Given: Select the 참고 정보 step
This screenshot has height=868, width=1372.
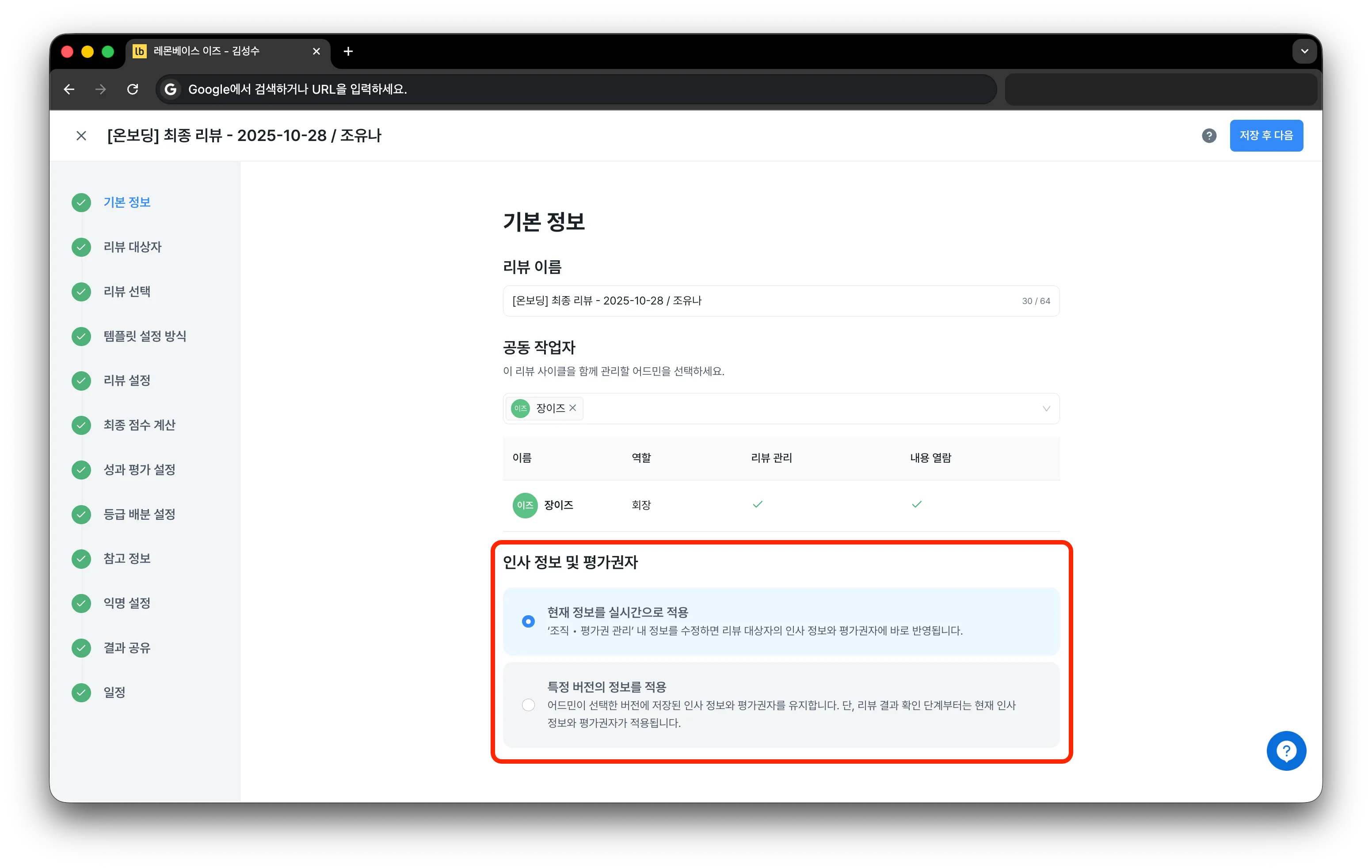Looking at the screenshot, I should tap(127, 558).
